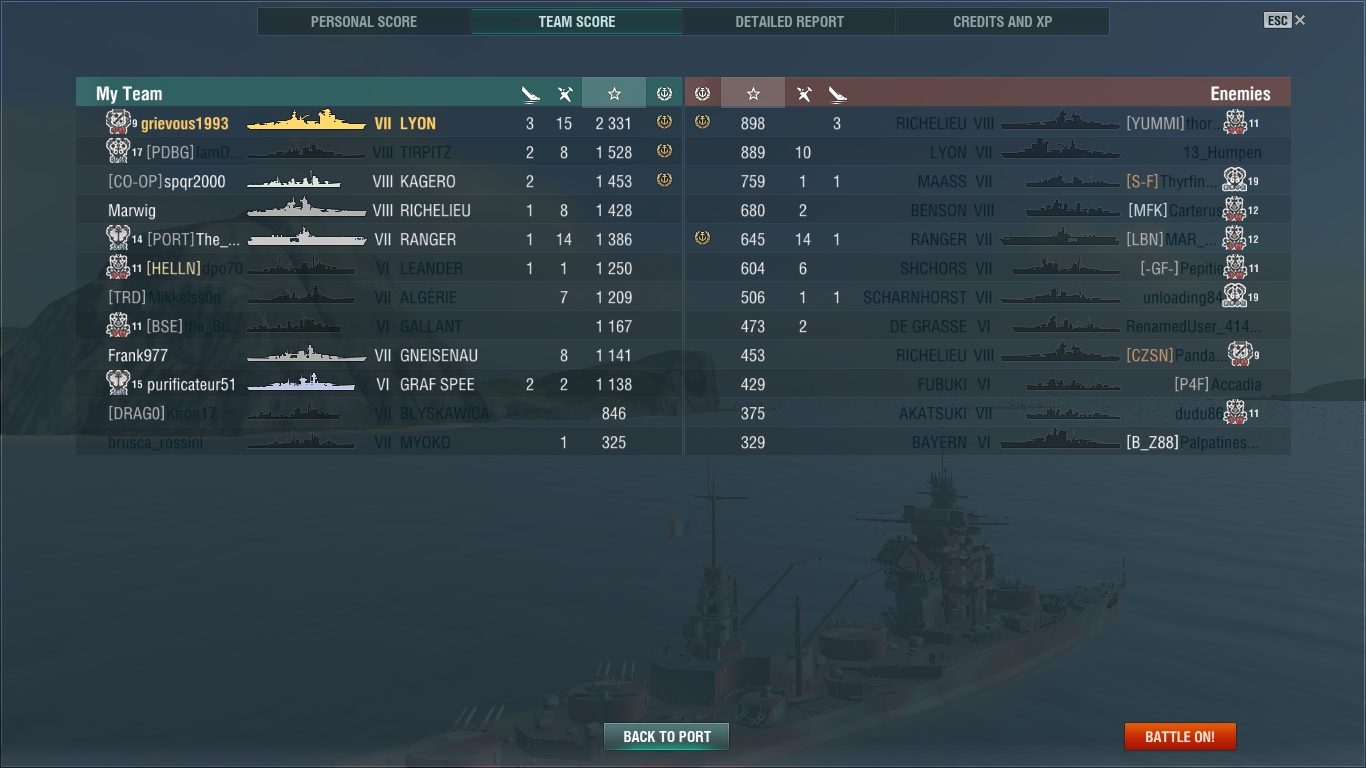Click Enemies achievements anchor column icon
The width and height of the screenshot is (1366, 768).
(702, 93)
